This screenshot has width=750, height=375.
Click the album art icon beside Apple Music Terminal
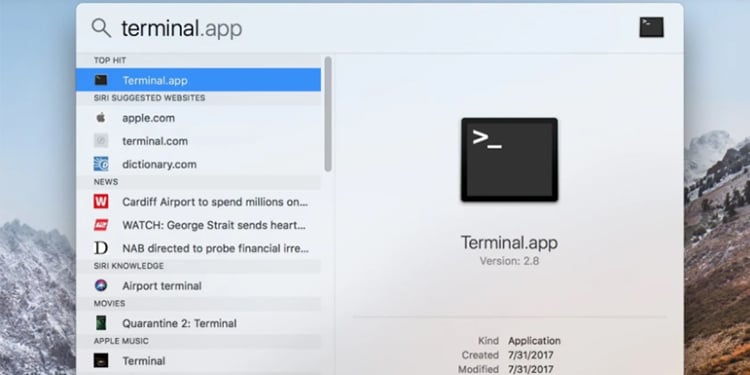[101, 361]
